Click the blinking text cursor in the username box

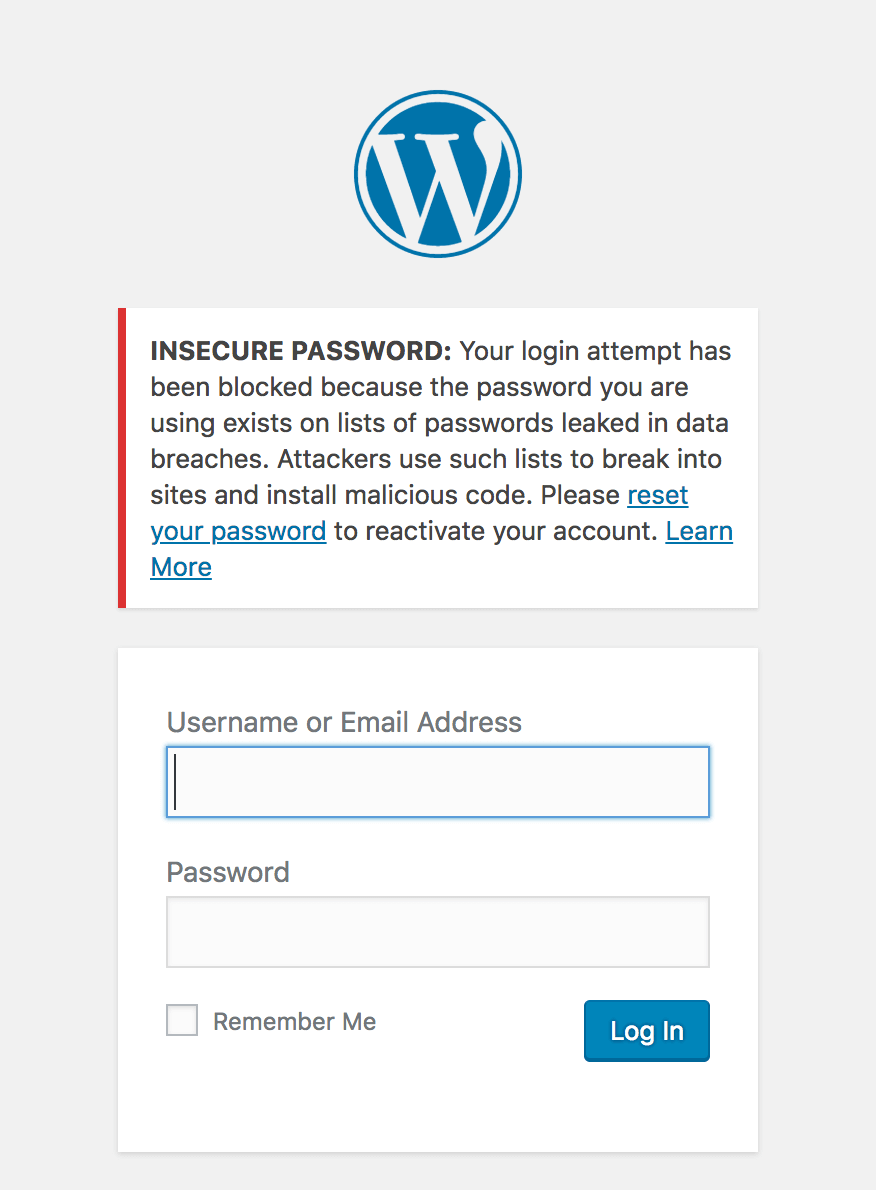176,781
